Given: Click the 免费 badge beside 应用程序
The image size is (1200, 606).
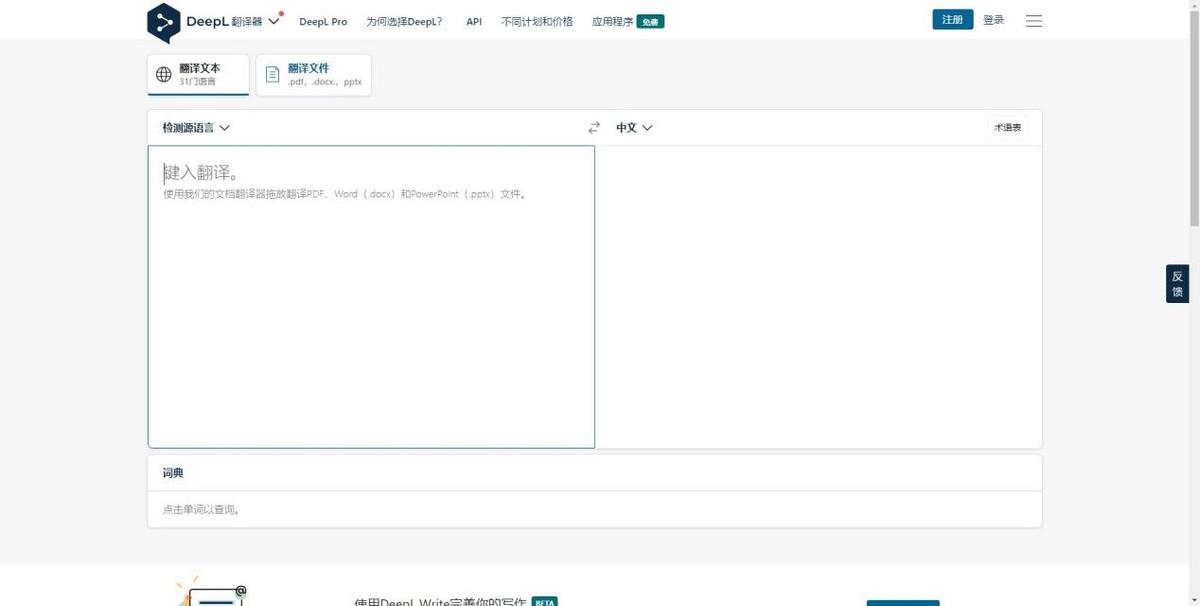Looking at the screenshot, I should coord(651,21).
